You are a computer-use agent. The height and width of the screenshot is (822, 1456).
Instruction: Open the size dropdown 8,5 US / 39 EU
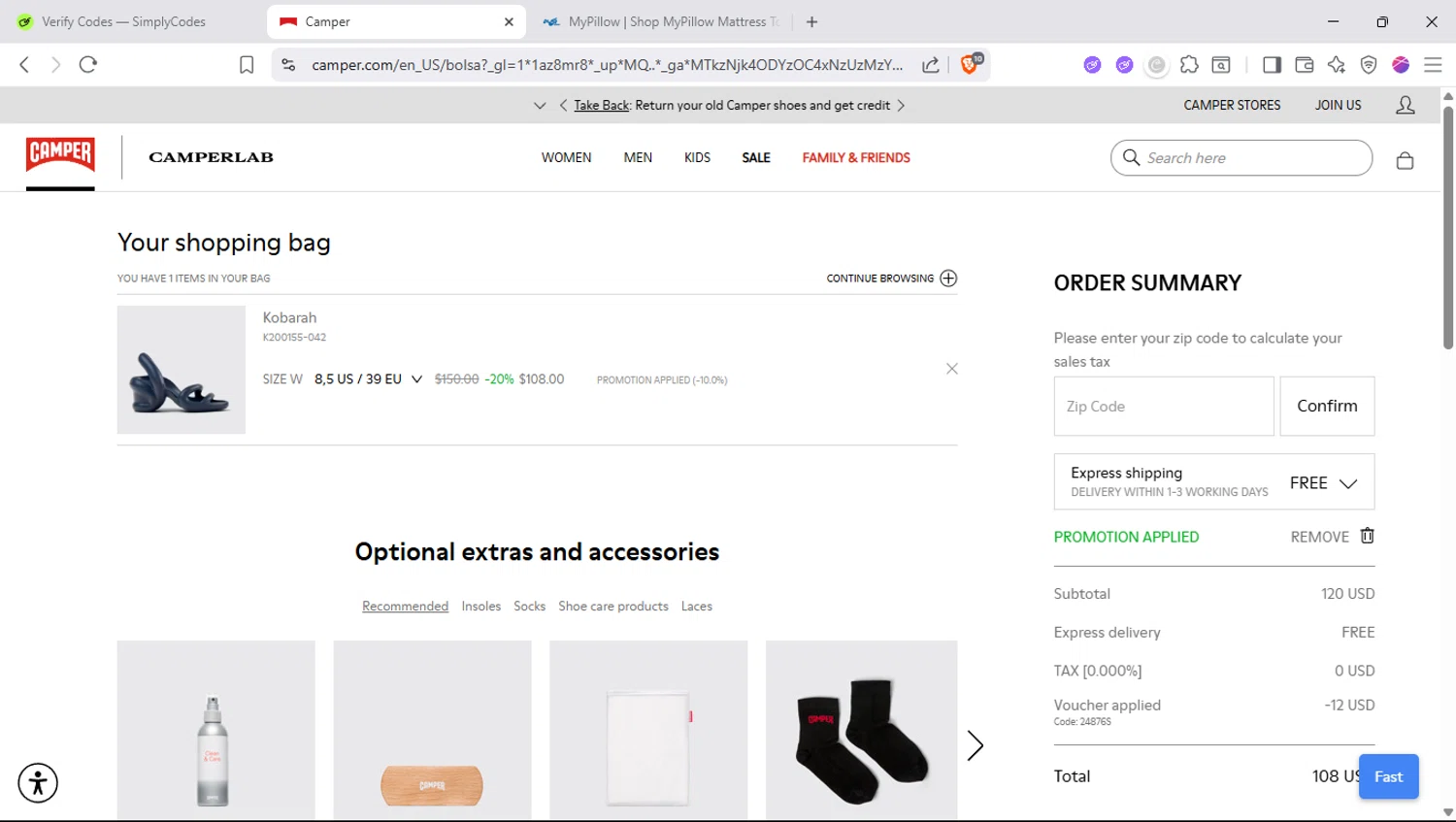click(368, 379)
